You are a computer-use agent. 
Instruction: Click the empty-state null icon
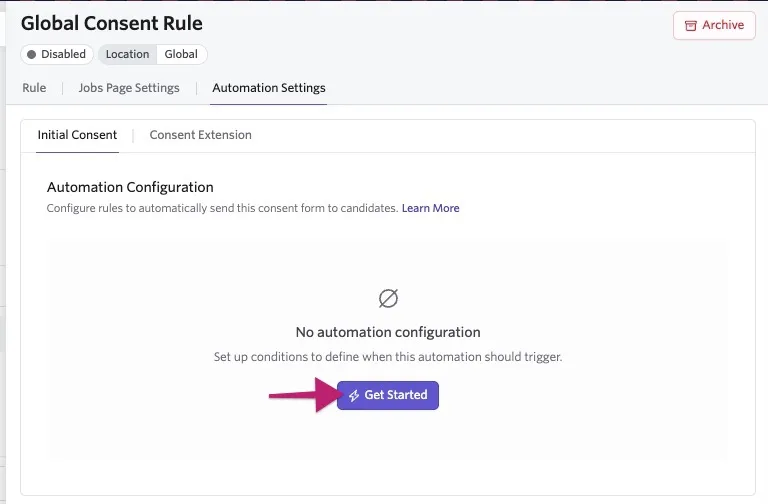click(388, 298)
